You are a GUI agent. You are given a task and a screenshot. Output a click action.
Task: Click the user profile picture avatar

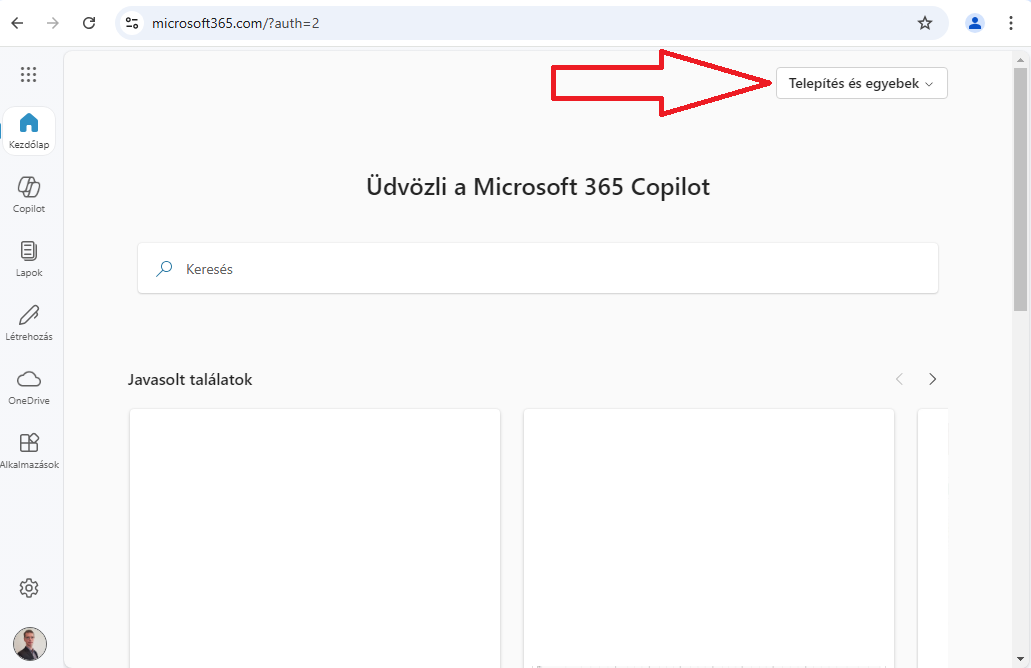(x=30, y=644)
